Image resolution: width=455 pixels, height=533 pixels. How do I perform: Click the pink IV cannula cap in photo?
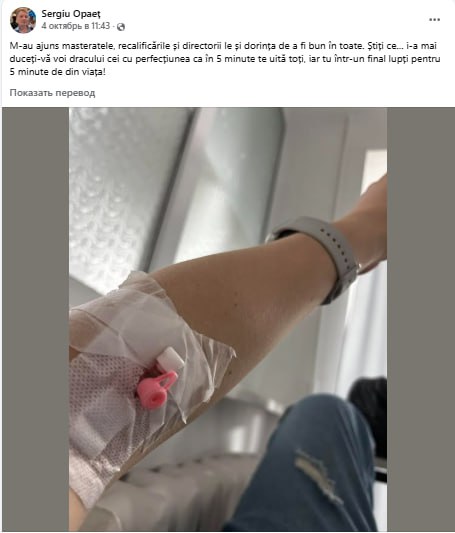(157, 389)
